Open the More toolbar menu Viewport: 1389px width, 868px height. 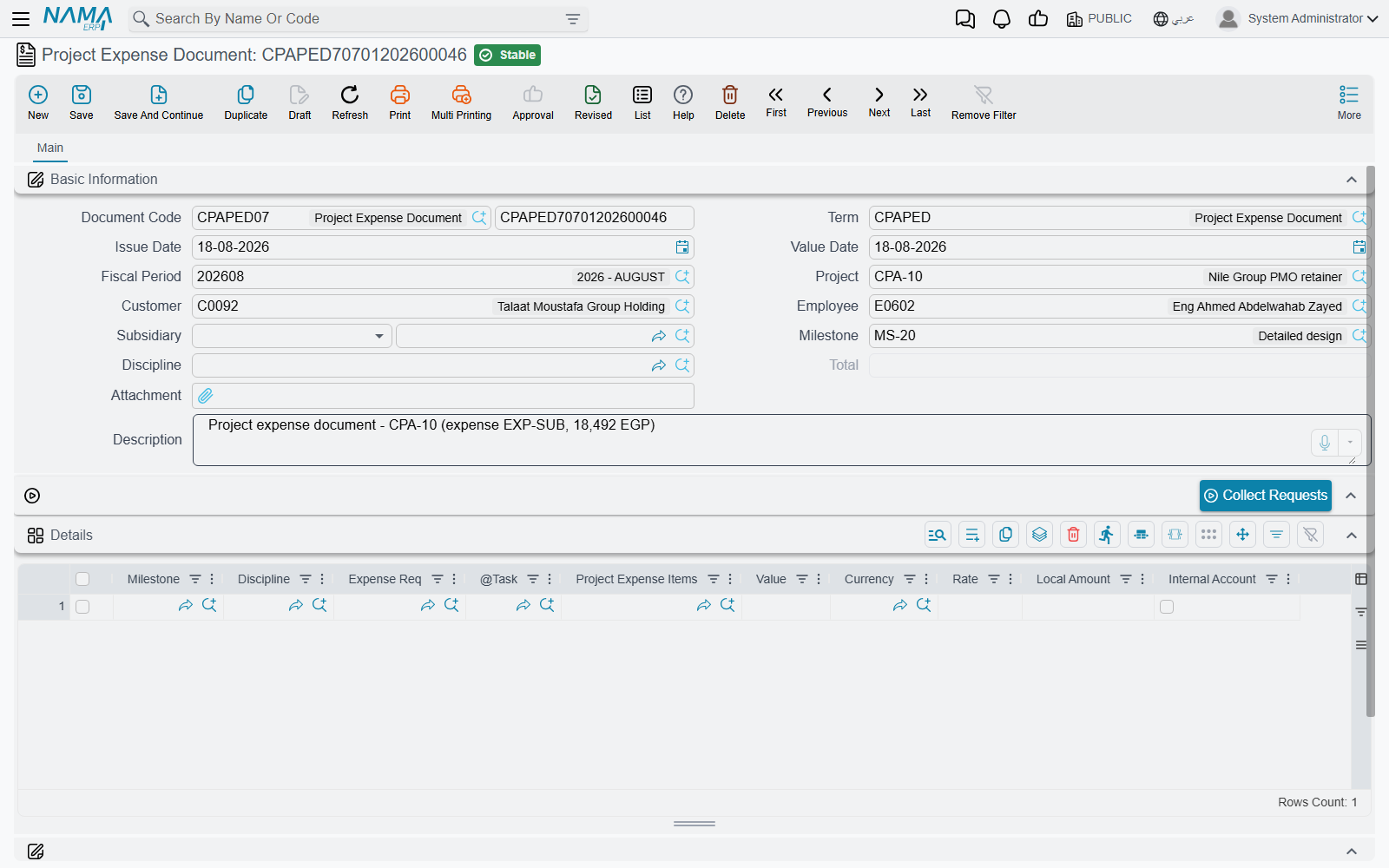1349,102
